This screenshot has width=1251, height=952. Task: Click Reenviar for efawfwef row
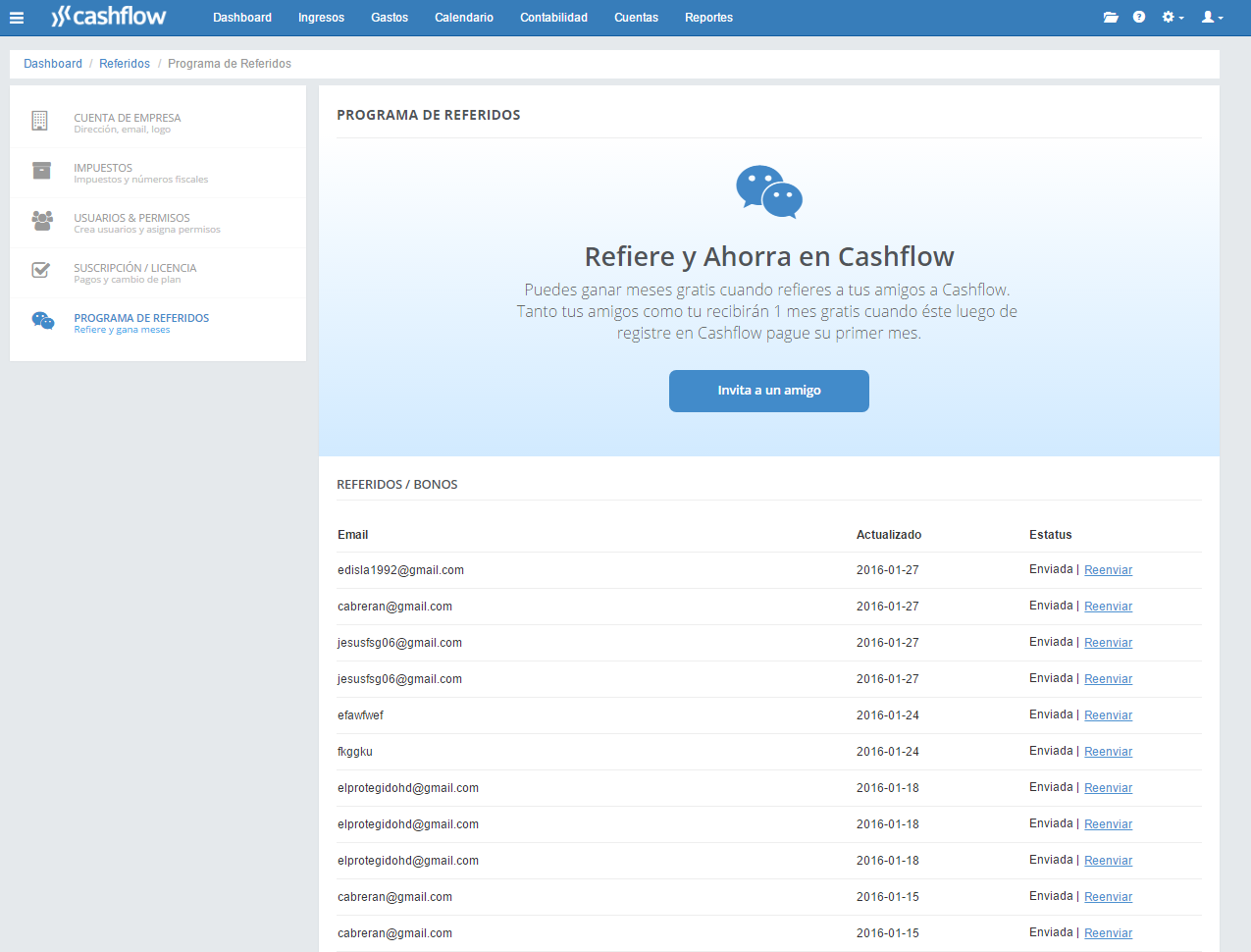point(1108,715)
